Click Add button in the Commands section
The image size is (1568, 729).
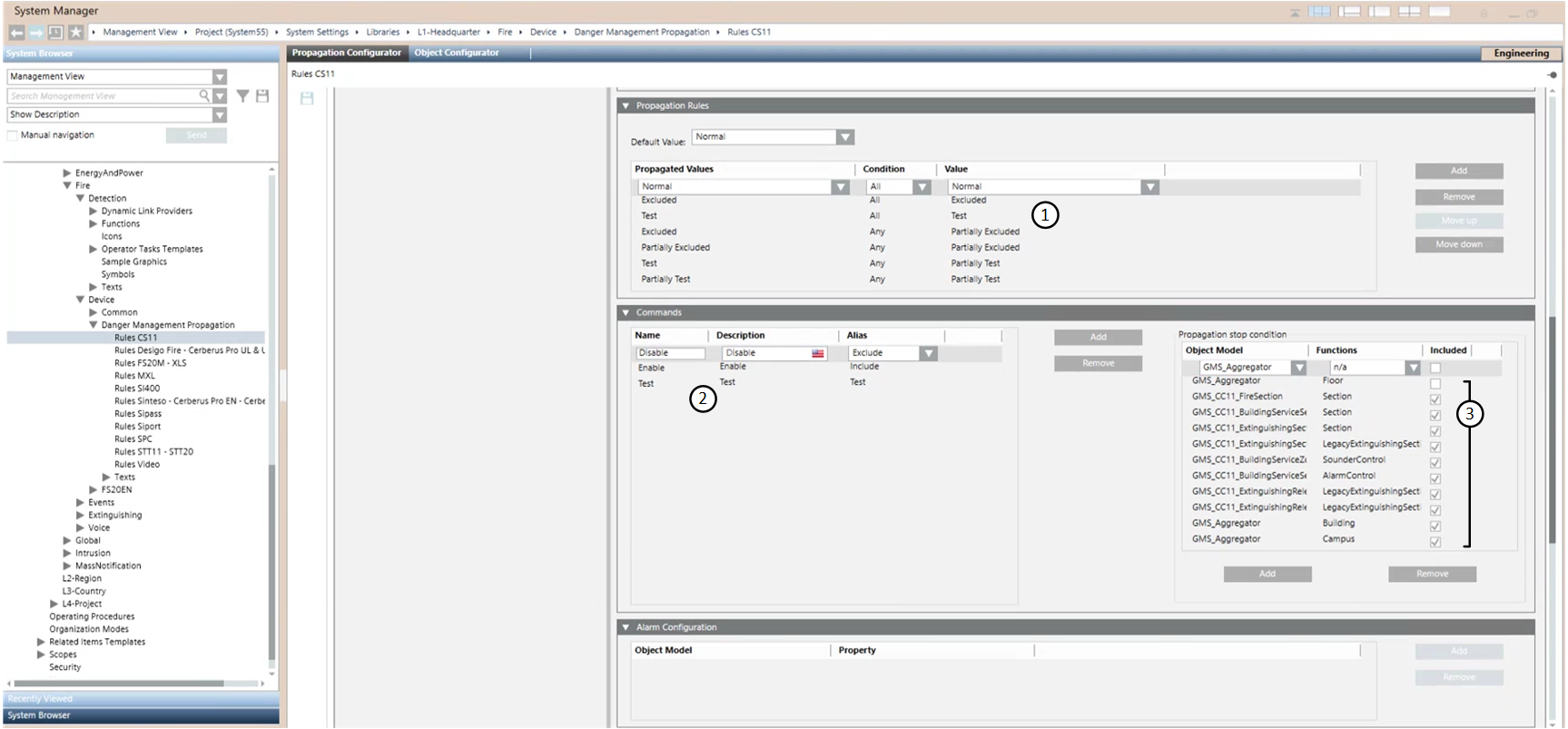pyautogui.click(x=1098, y=337)
